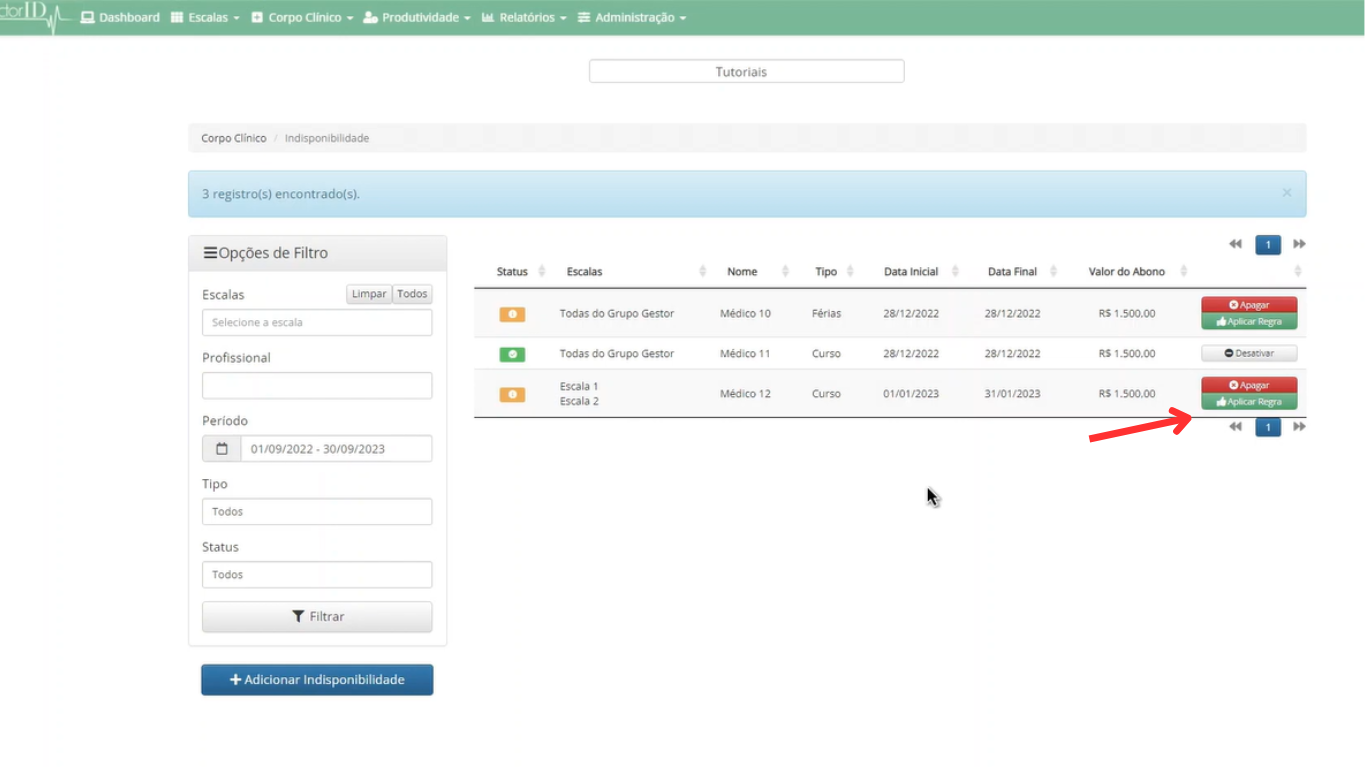The width and height of the screenshot is (1365, 767).
Task: Dismiss the registros encontrados alert
Action: [1286, 193]
